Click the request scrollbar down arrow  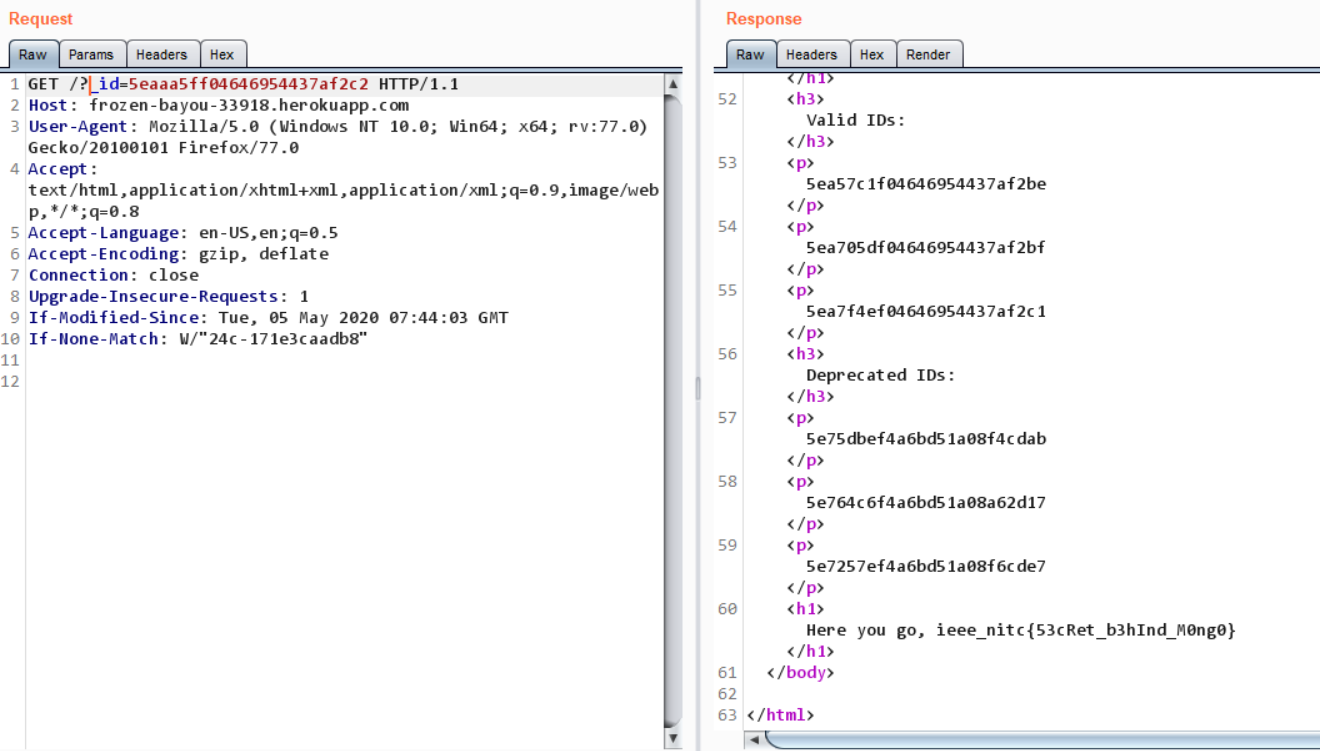click(673, 739)
